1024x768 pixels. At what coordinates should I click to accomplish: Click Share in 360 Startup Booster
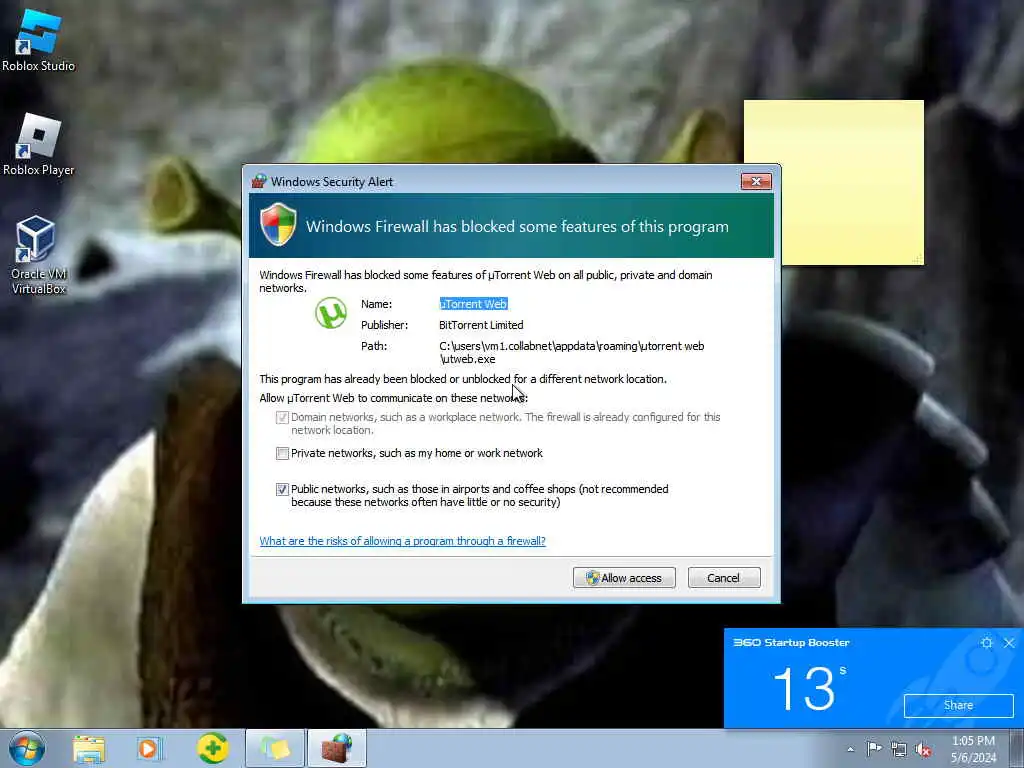click(x=958, y=705)
